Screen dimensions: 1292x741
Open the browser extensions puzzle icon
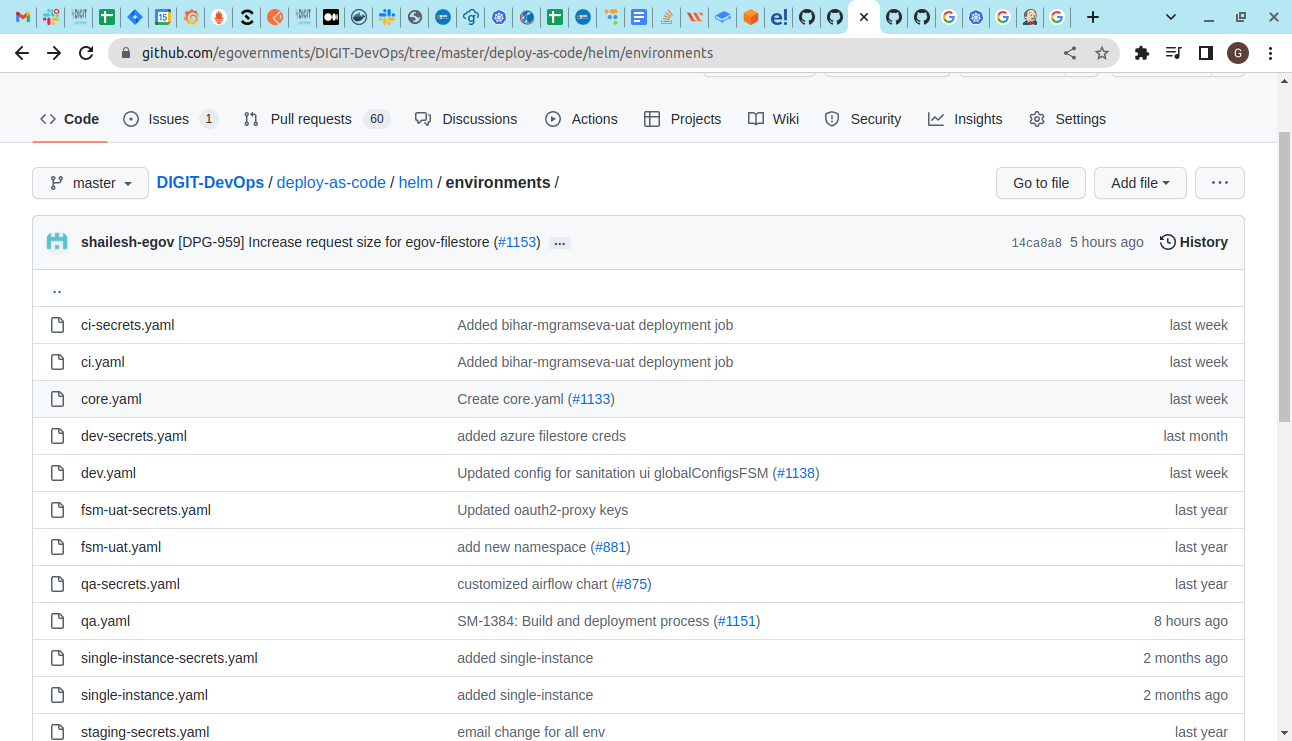(x=1142, y=53)
